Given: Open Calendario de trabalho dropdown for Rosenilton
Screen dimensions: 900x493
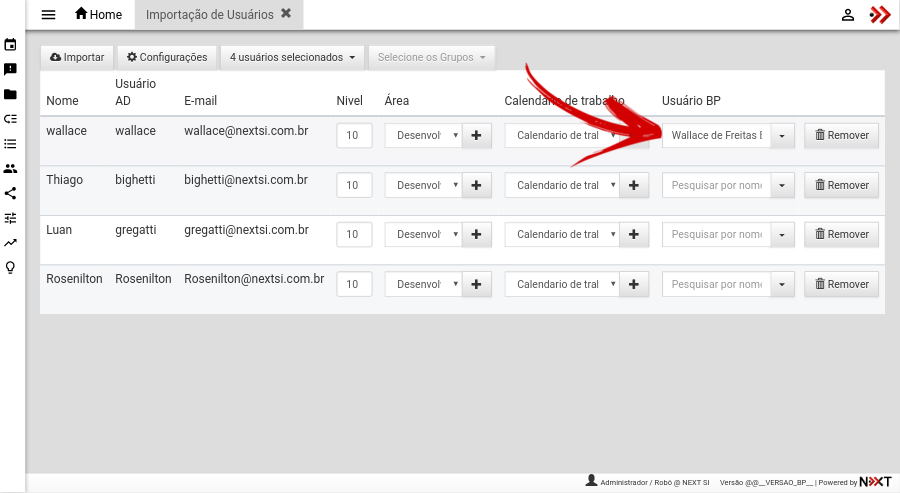Looking at the screenshot, I should [561, 284].
